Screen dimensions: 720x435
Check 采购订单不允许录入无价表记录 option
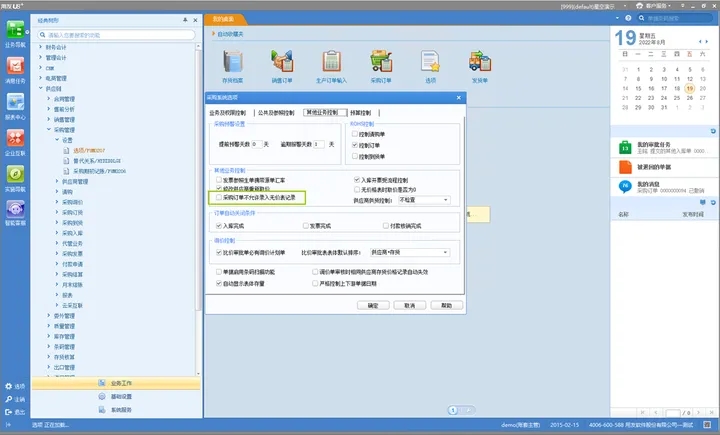coord(219,198)
